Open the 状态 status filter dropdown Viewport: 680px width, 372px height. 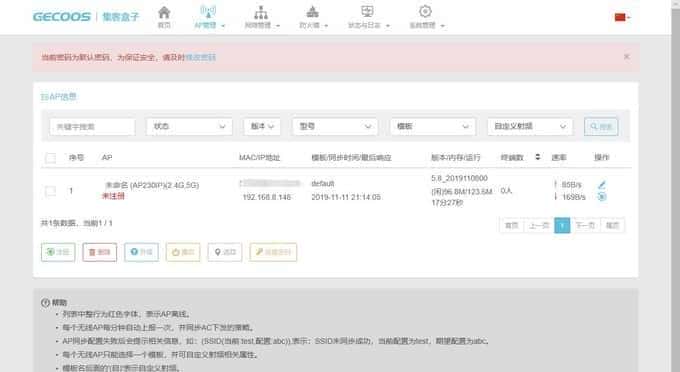pos(190,127)
